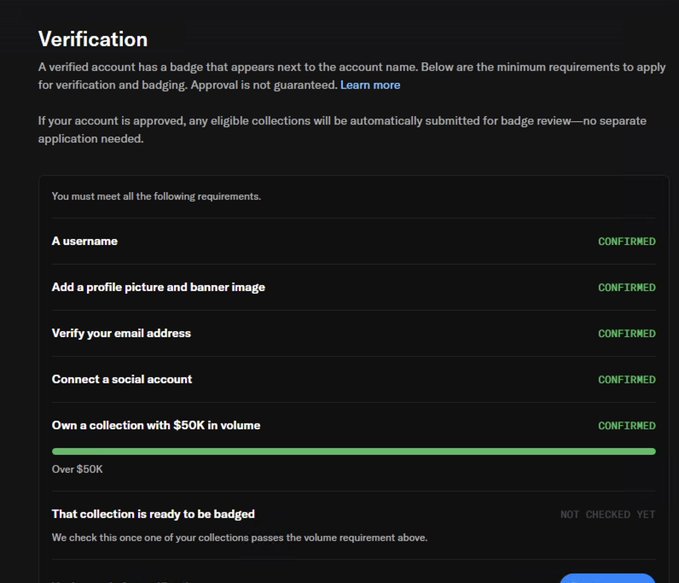Open the Learn more link

click(x=370, y=85)
